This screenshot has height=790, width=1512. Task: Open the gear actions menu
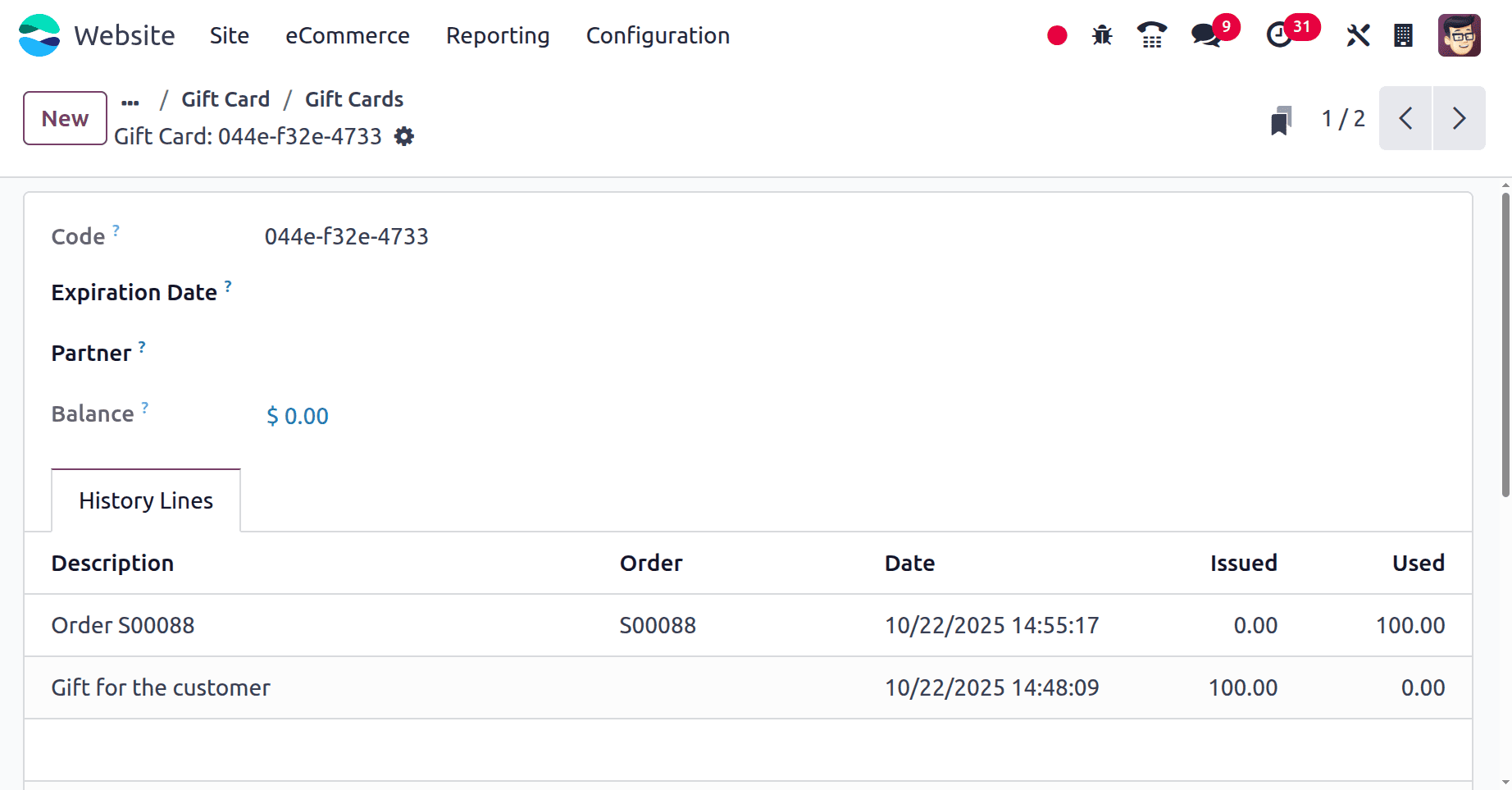[x=404, y=136]
